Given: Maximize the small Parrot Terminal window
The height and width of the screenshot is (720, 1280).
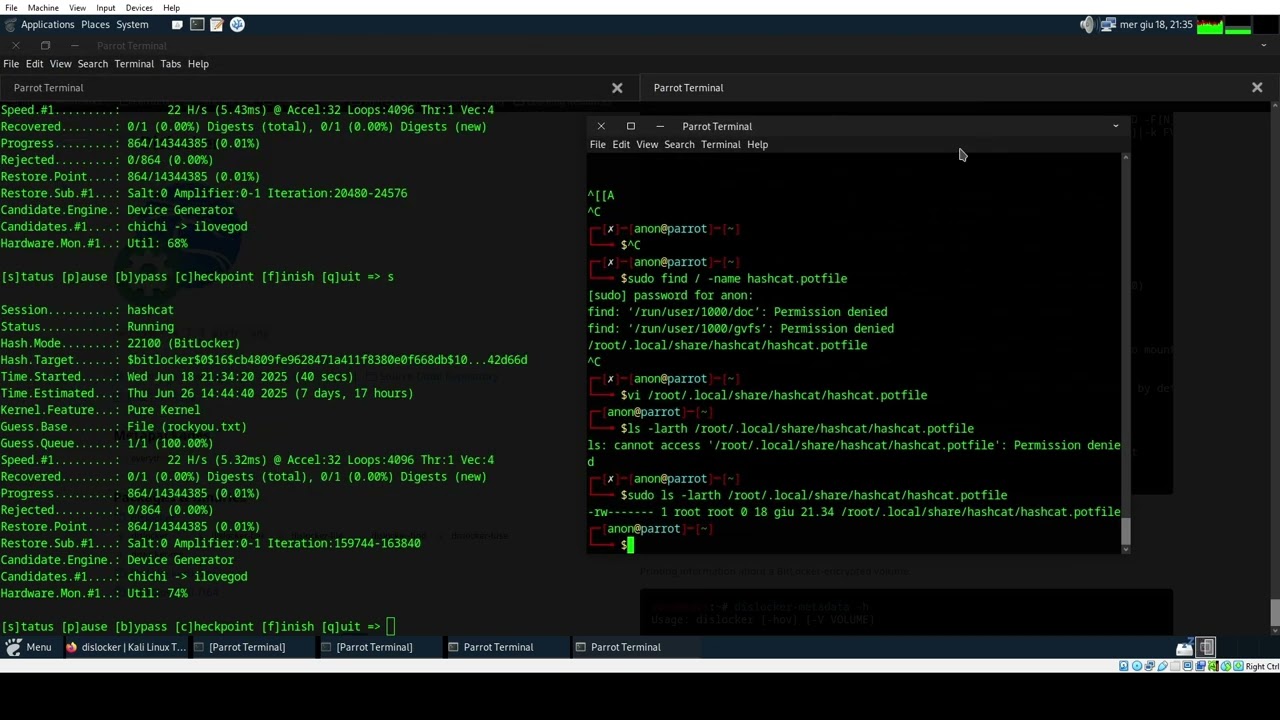Looking at the screenshot, I should [631, 126].
